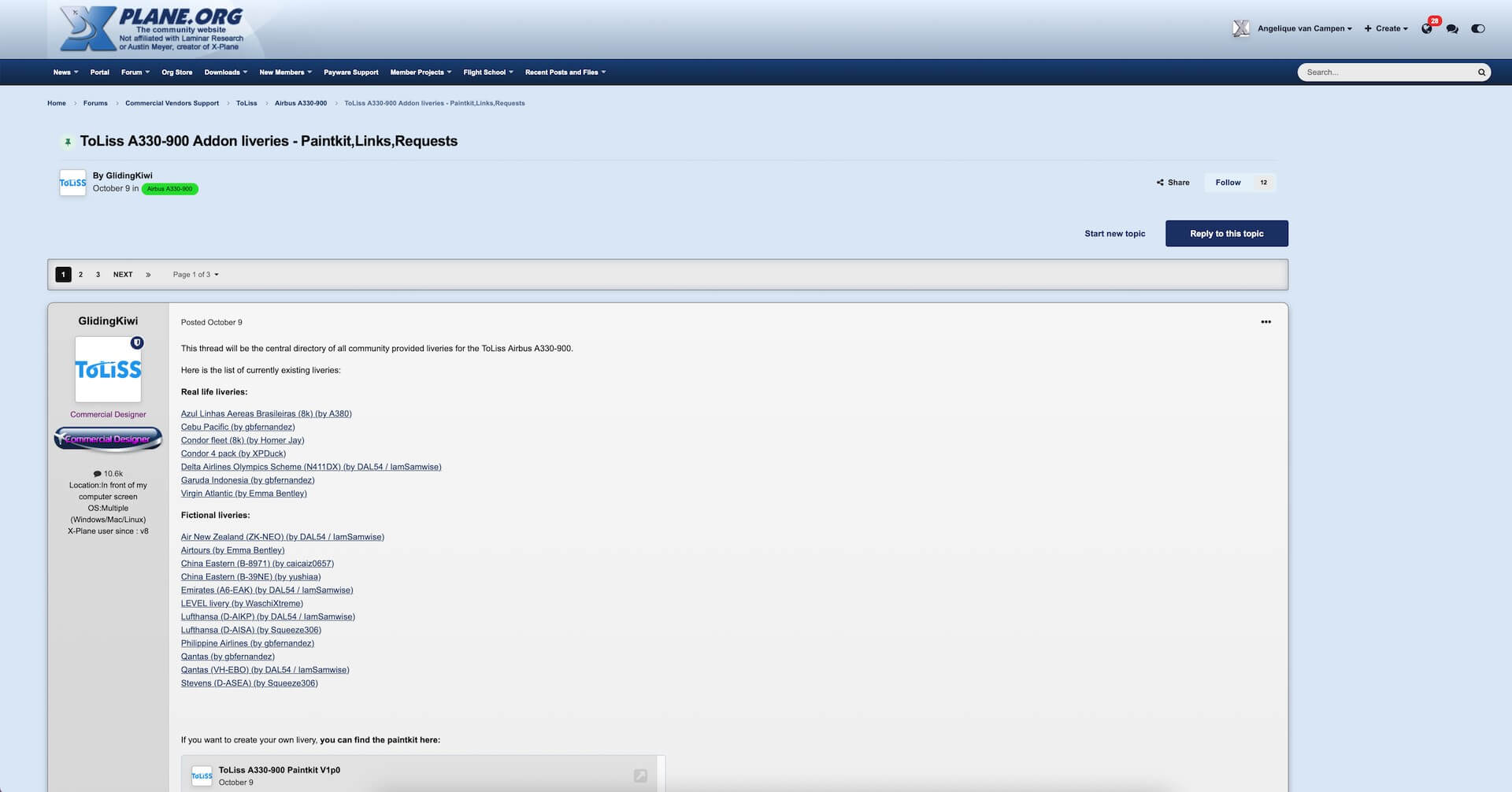Toggle the dark mode theme switch

[x=1478, y=28]
